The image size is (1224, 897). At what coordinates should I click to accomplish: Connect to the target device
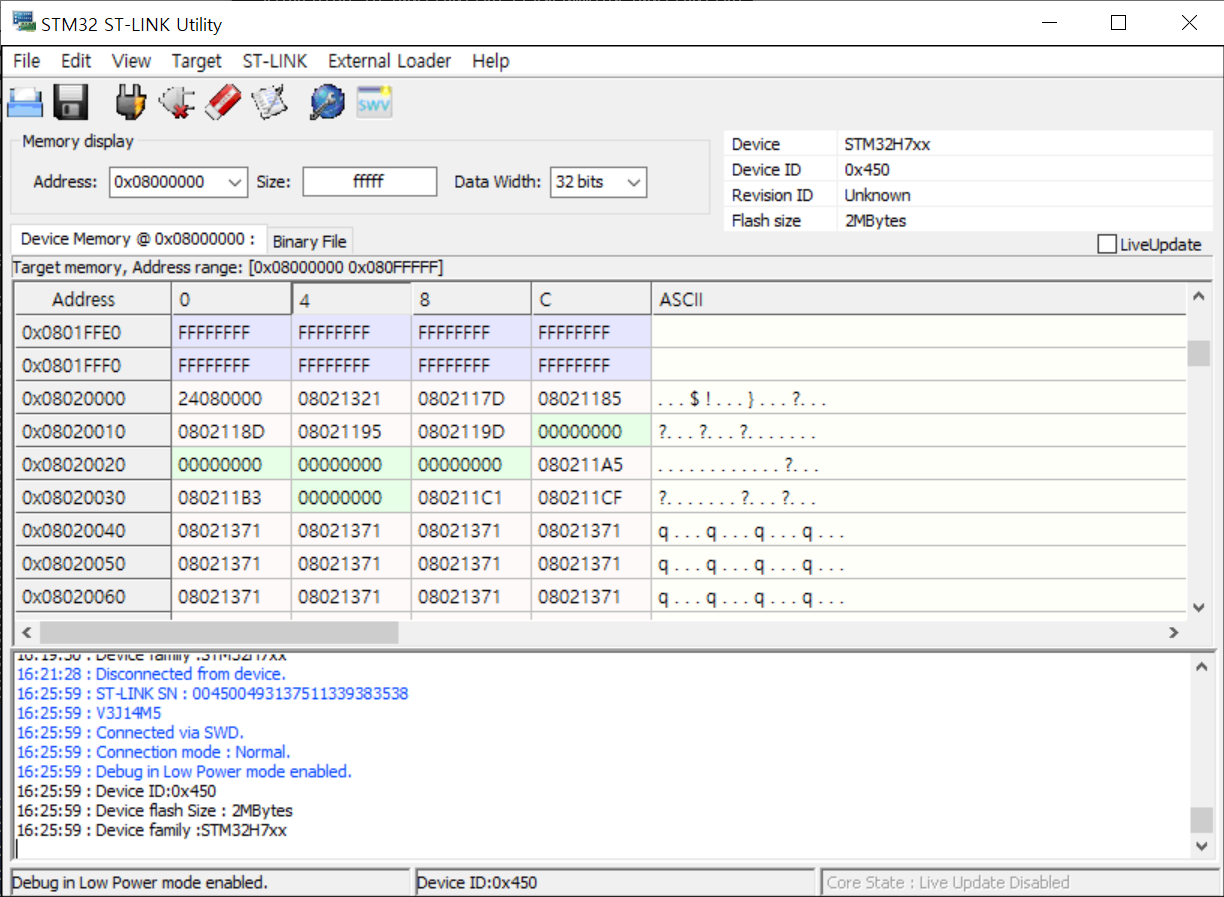[x=130, y=100]
